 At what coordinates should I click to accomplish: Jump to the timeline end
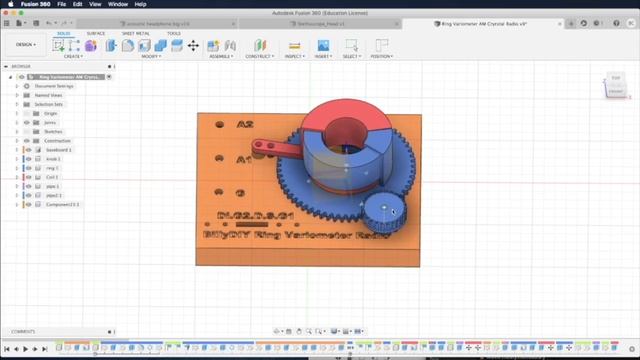[45, 349]
